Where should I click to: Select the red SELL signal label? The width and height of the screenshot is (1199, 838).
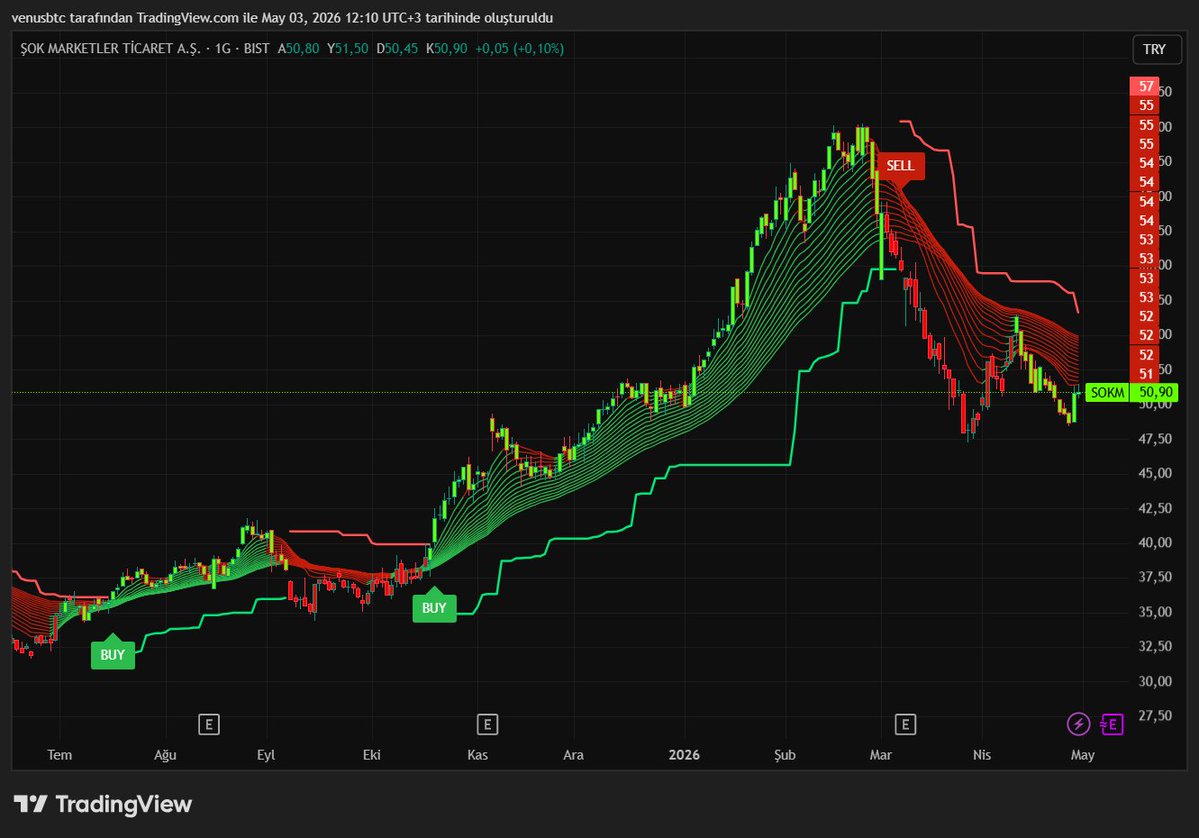(900, 165)
